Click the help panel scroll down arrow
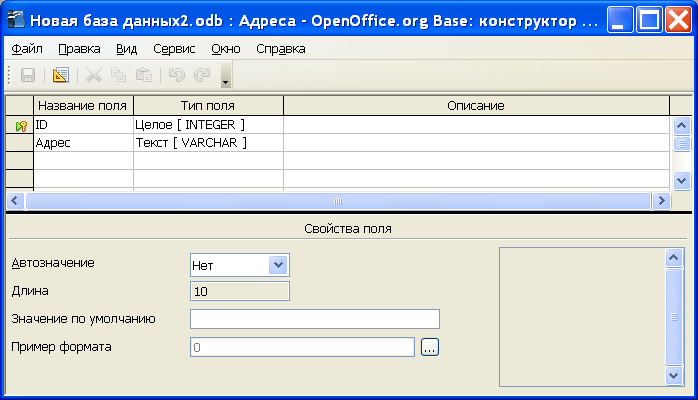This screenshot has width=698, height=400. pos(674,376)
